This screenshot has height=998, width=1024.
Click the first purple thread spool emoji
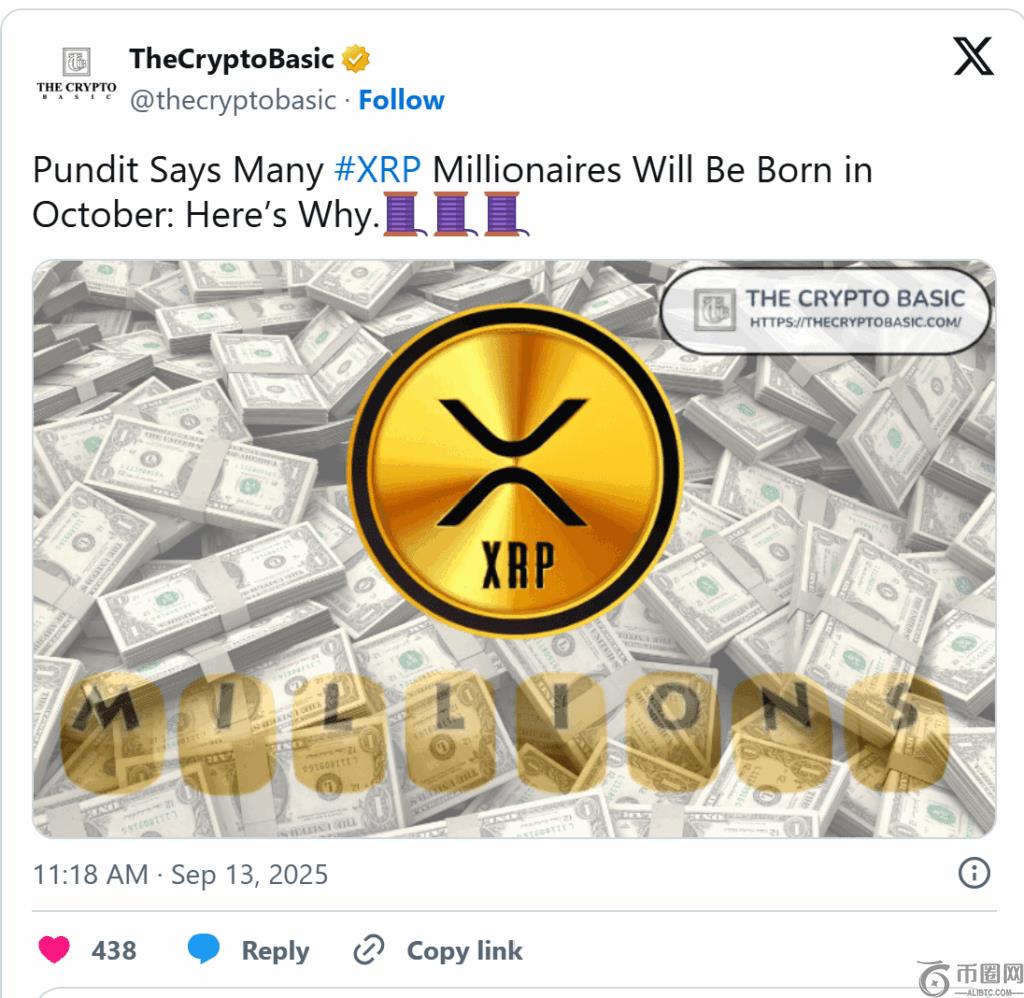[x=402, y=214]
